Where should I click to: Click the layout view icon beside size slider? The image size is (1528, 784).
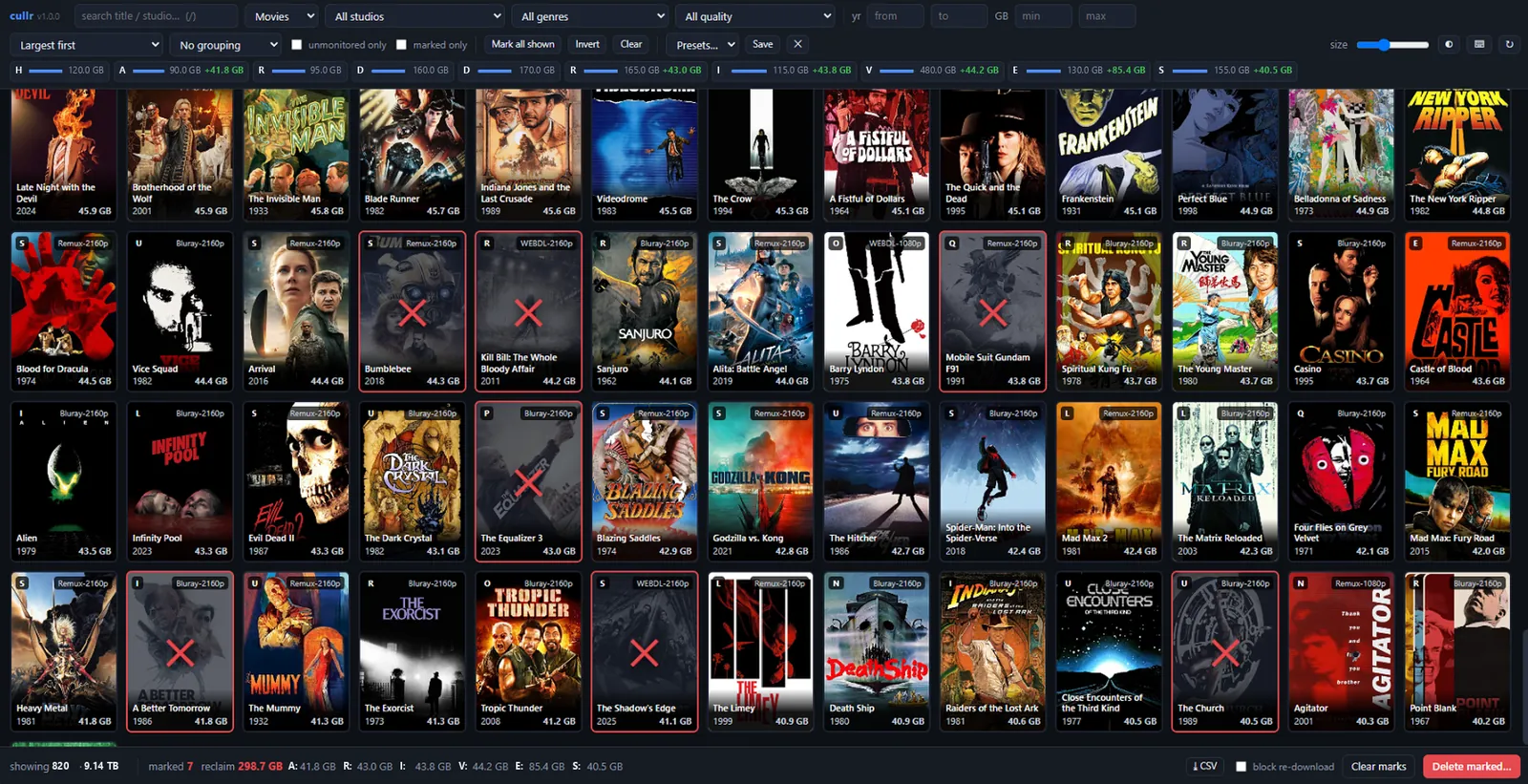[1479, 44]
